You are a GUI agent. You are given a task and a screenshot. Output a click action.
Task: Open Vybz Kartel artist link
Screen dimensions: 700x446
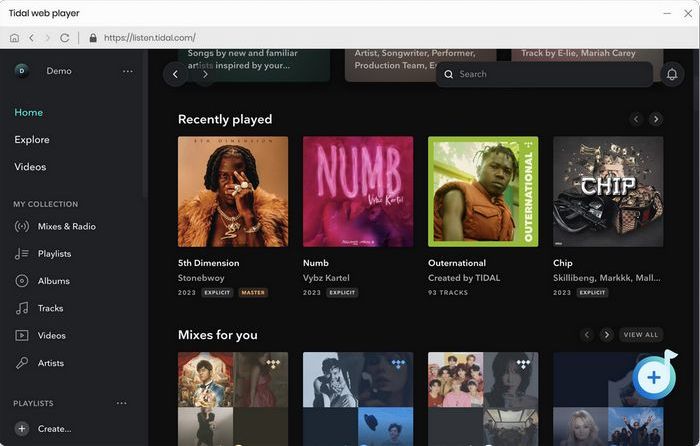(x=326, y=278)
